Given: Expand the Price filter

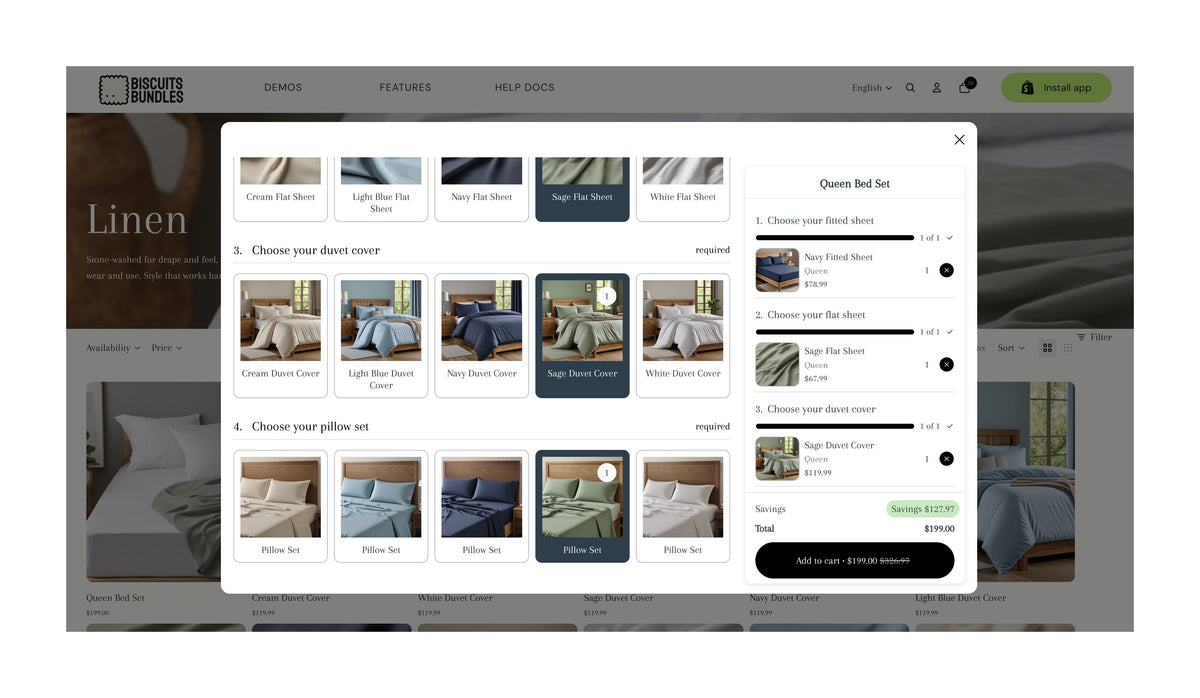Looking at the screenshot, I should tap(167, 348).
